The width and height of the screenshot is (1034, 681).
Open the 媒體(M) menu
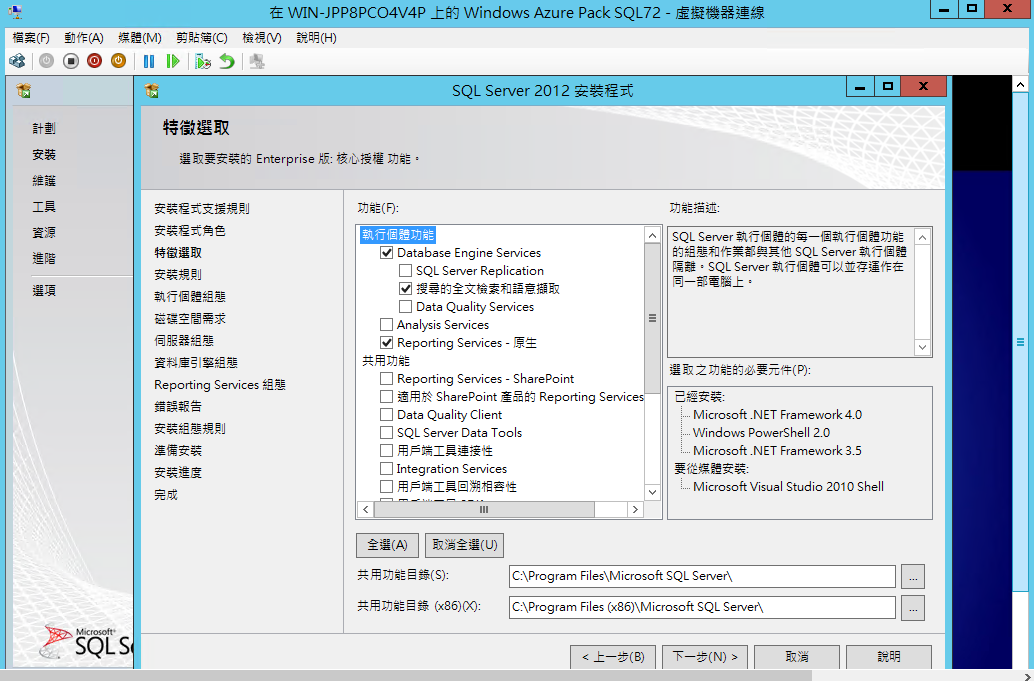[140, 38]
